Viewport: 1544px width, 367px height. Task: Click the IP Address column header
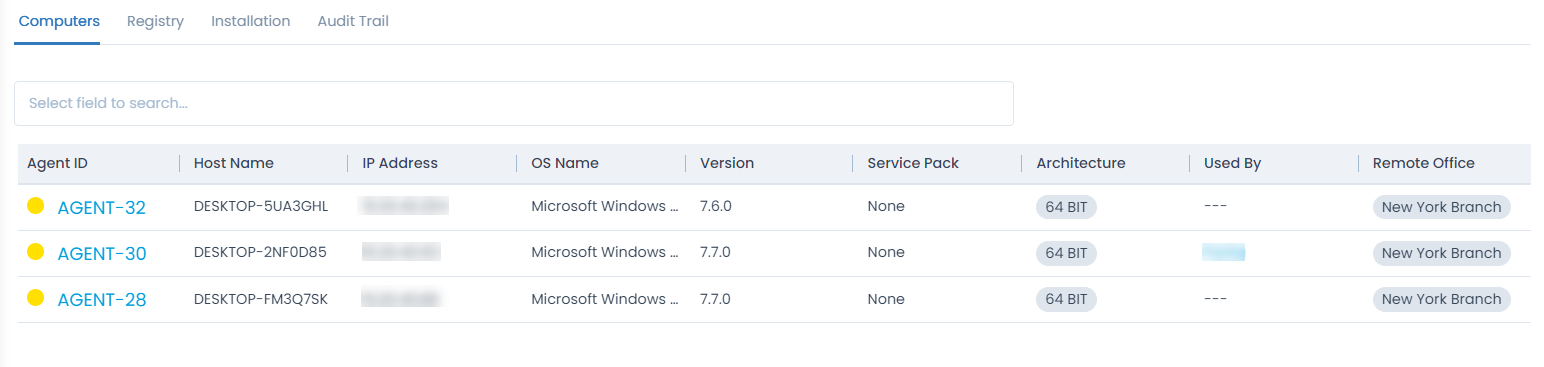[x=400, y=163]
